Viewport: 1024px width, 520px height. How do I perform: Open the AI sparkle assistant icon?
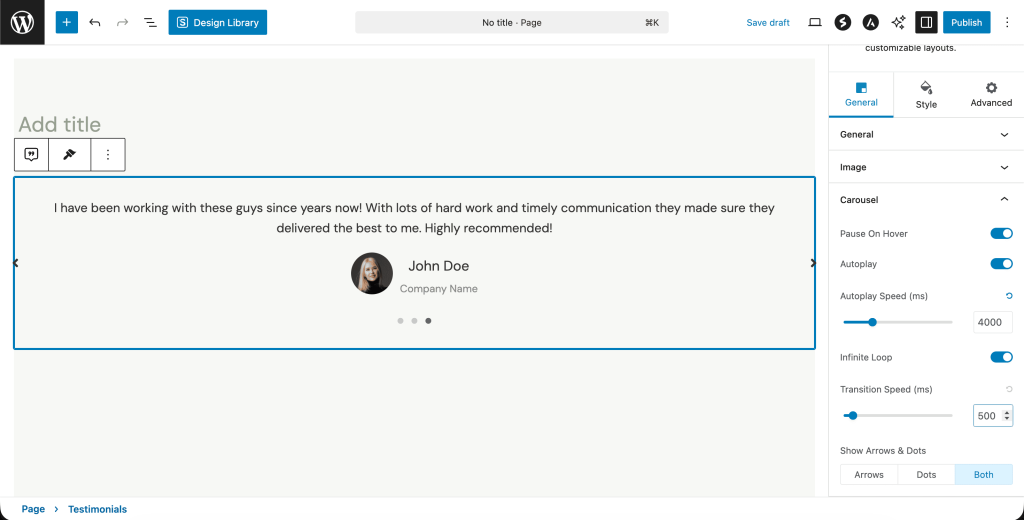point(899,22)
